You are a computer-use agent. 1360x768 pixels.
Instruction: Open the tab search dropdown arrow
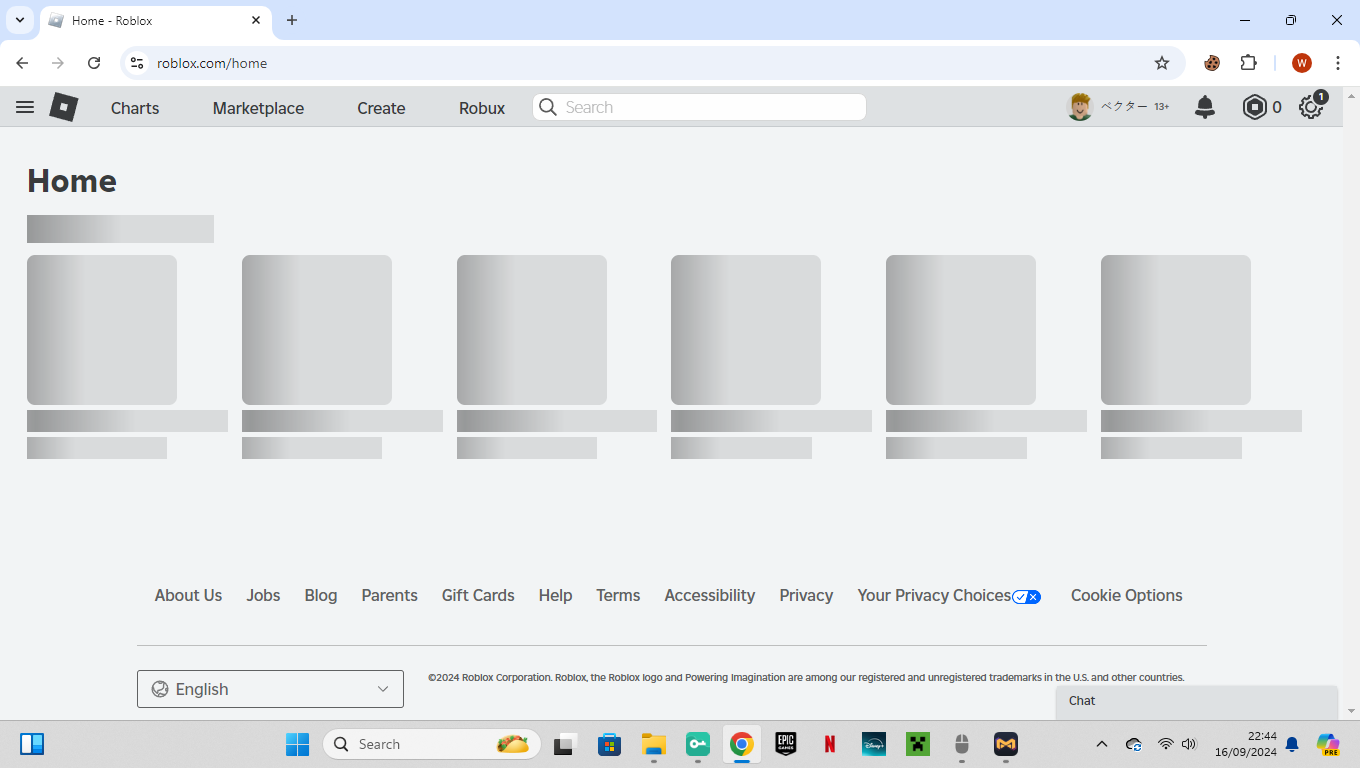tap(19, 20)
